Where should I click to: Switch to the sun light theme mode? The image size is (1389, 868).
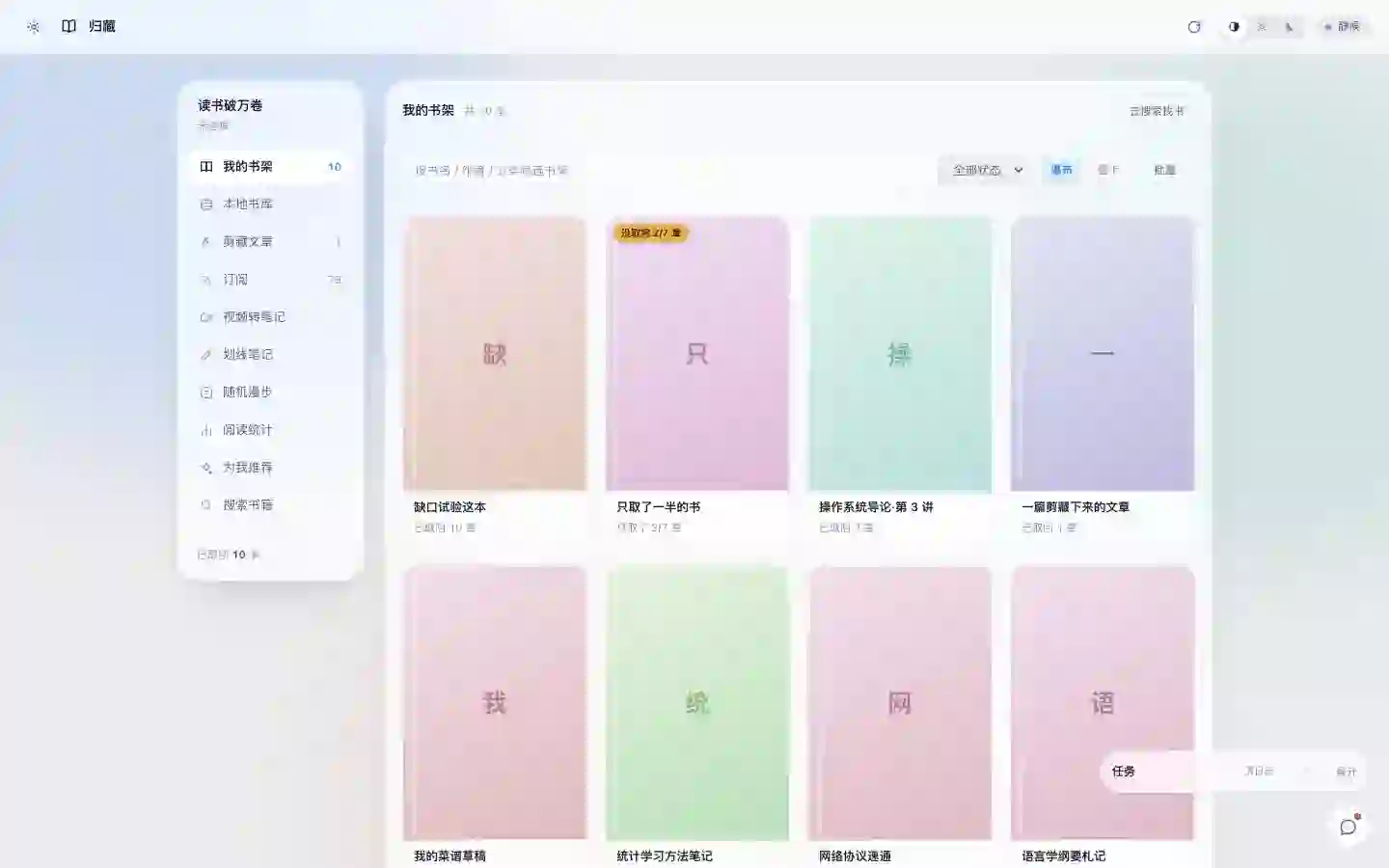pos(1262,27)
